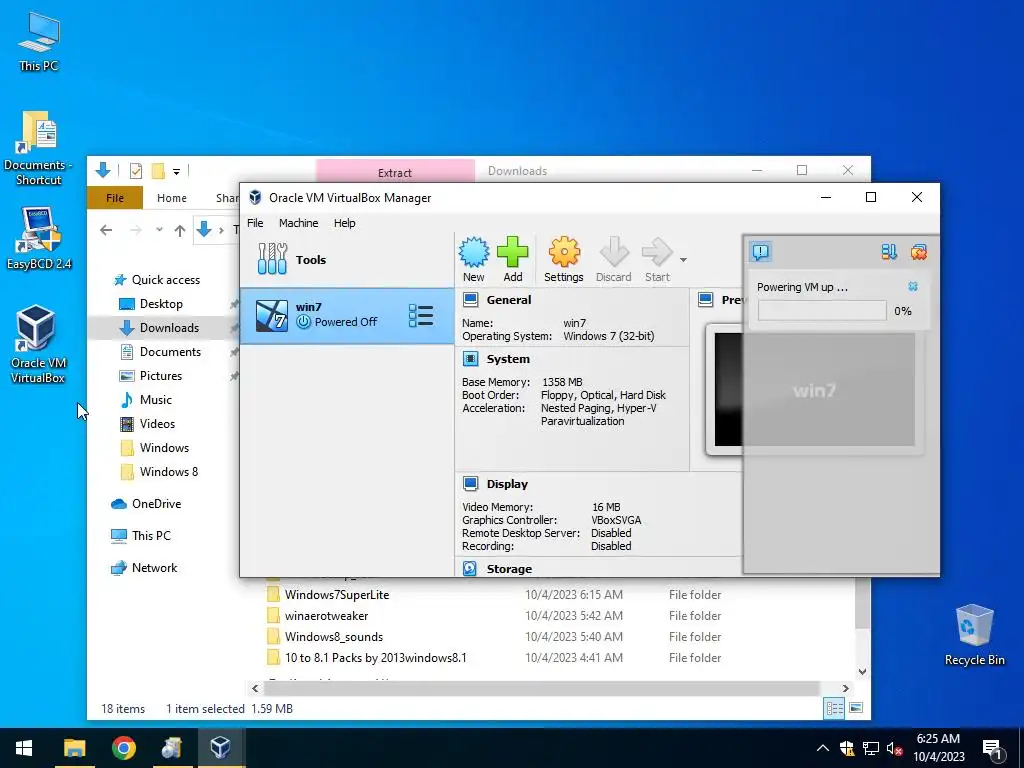Click scroll down arrow in Explorer file list
This screenshot has width=1024, height=768.
coord(862,671)
